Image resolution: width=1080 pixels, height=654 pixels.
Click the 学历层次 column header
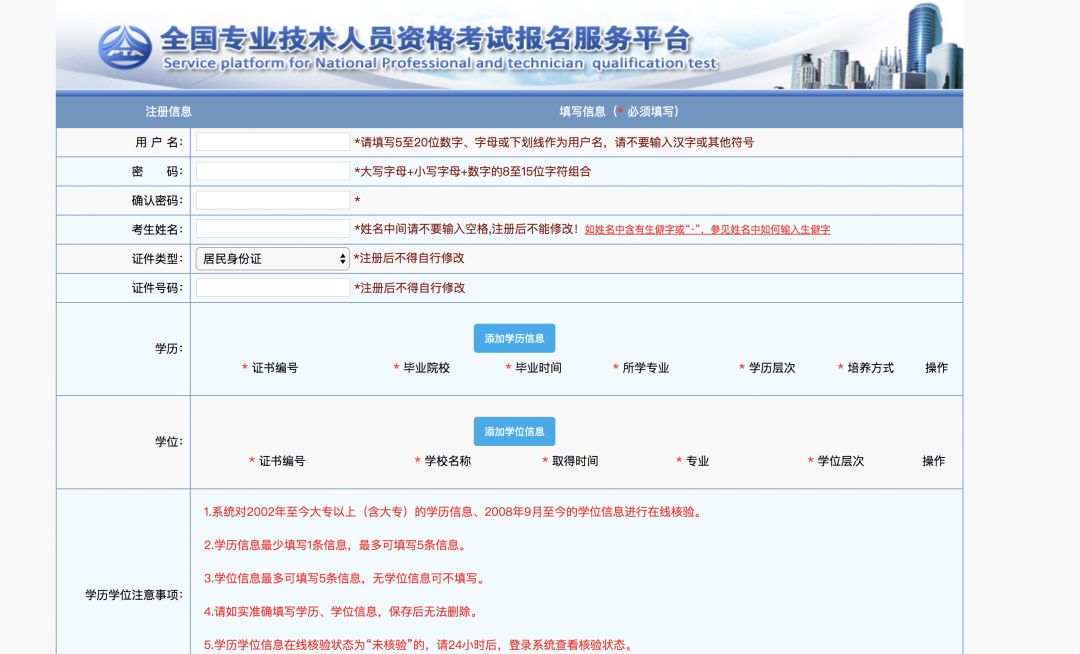coord(772,368)
